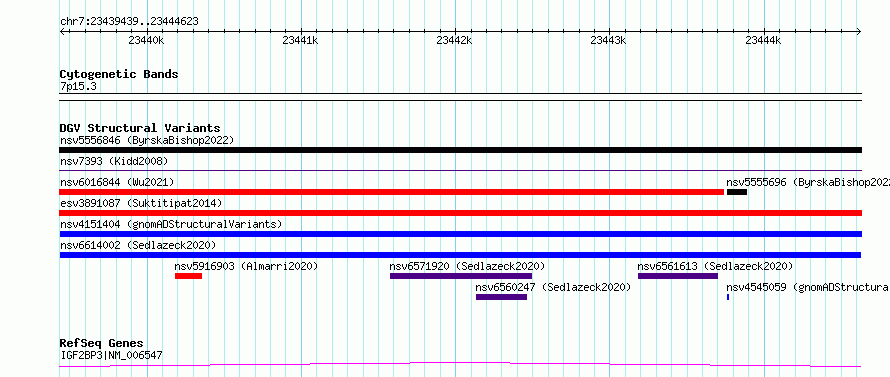The height and width of the screenshot is (377, 890).
Task: Click the red esv3891087 variant bar
Action: click(460, 213)
